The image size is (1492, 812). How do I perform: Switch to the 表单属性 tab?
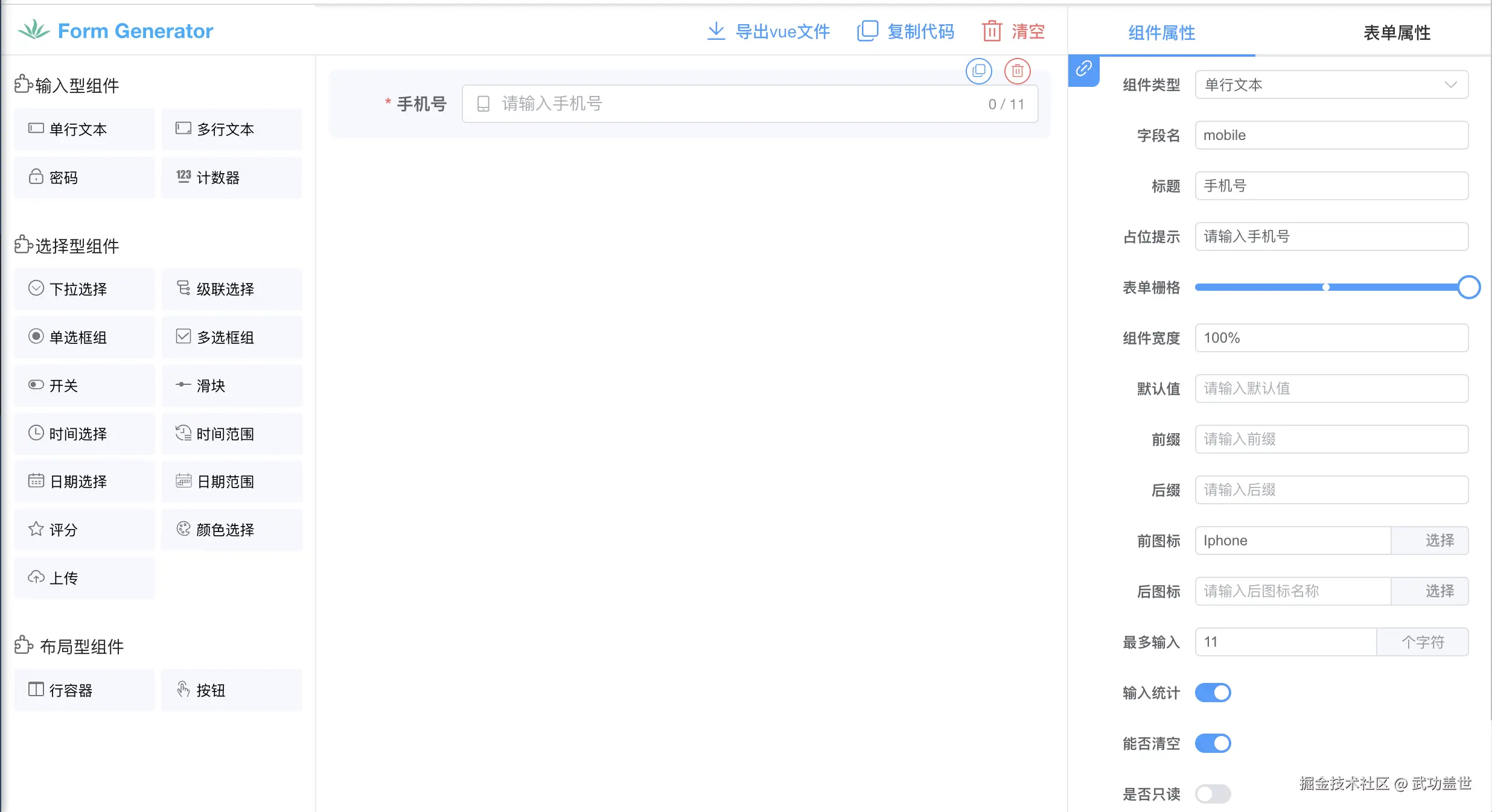pos(1397,33)
